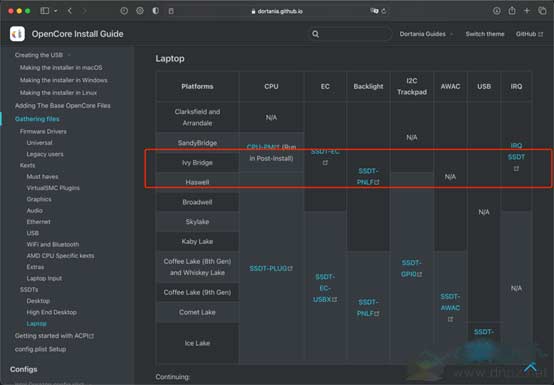Click the OpenCore guide logo icon
Viewport: 554px width, 385px height.
(x=17, y=34)
